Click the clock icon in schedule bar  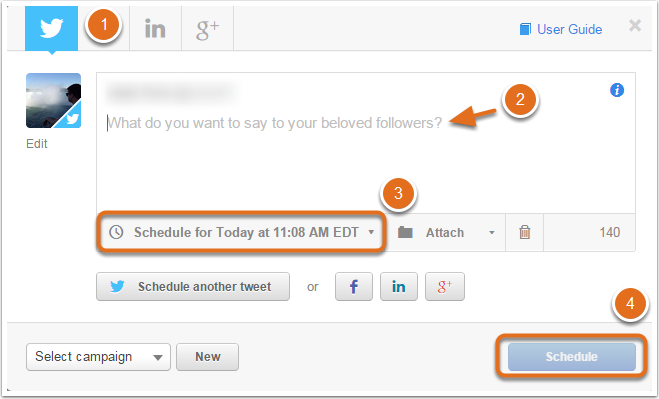(x=116, y=232)
